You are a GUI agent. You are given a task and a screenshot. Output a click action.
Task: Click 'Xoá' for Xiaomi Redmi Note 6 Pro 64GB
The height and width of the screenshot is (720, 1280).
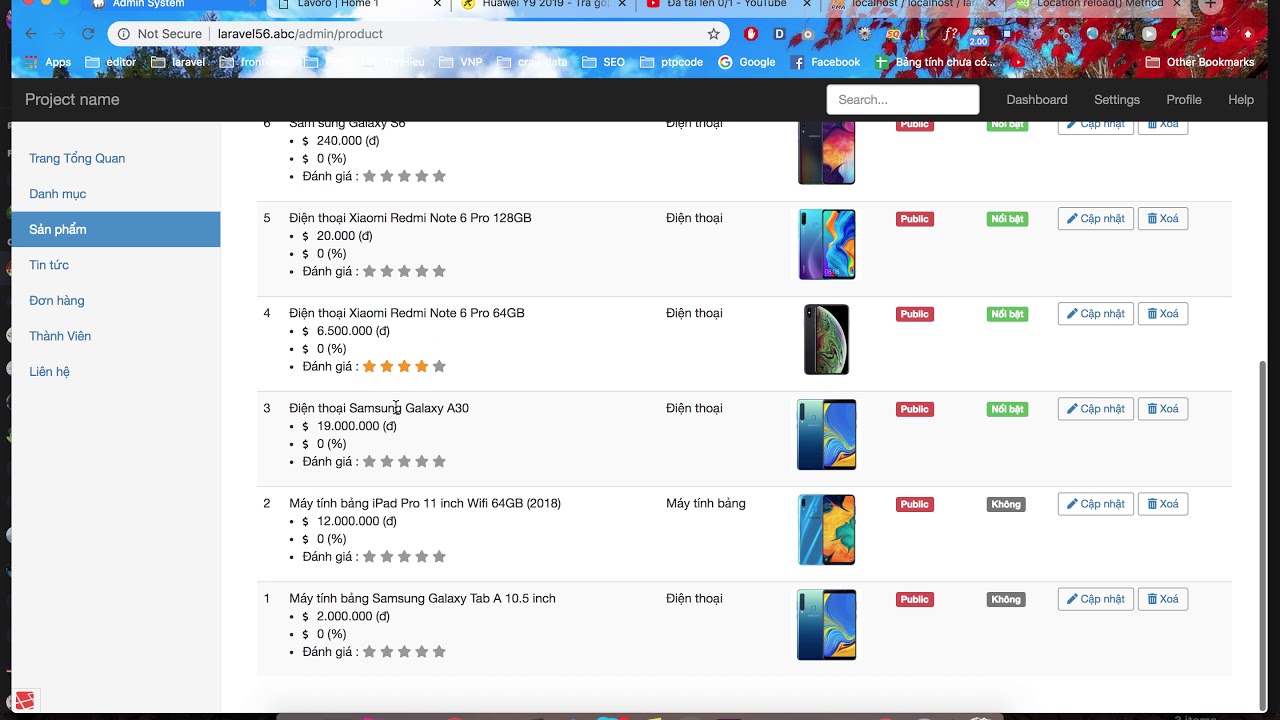pos(1163,314)
